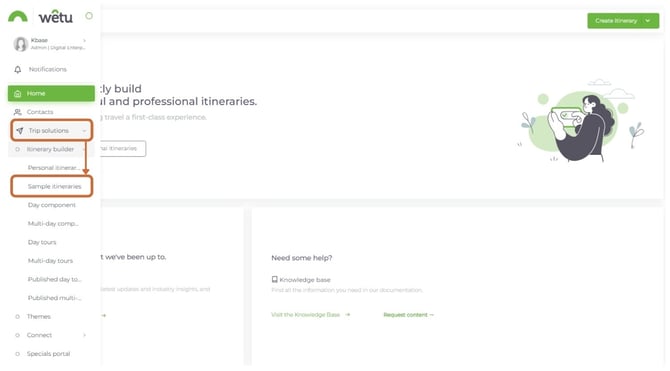Select Home in the sidebar
Viewport: 670px width, 371px height.
[51, 93]
